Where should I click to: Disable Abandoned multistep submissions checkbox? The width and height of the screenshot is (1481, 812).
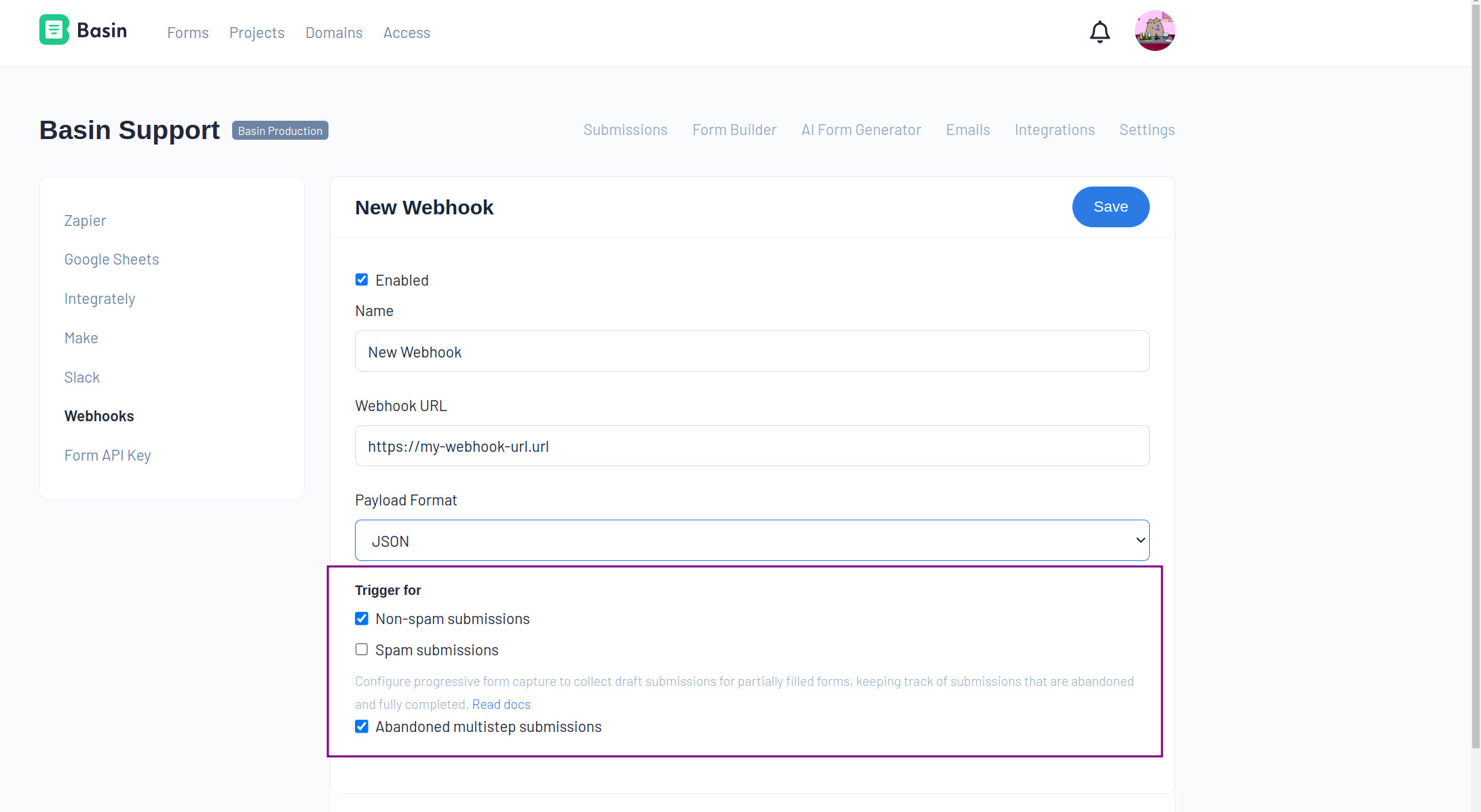point(362,726)
